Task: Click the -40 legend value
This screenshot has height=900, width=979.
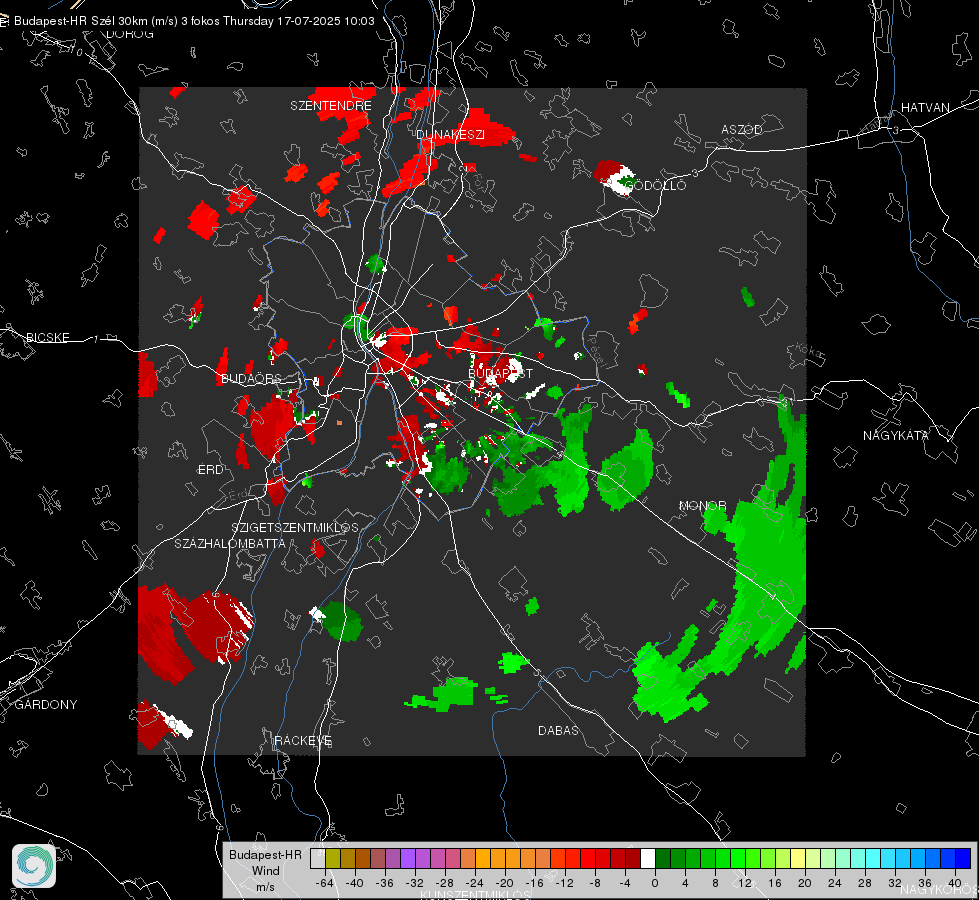Action: [355, 883]
